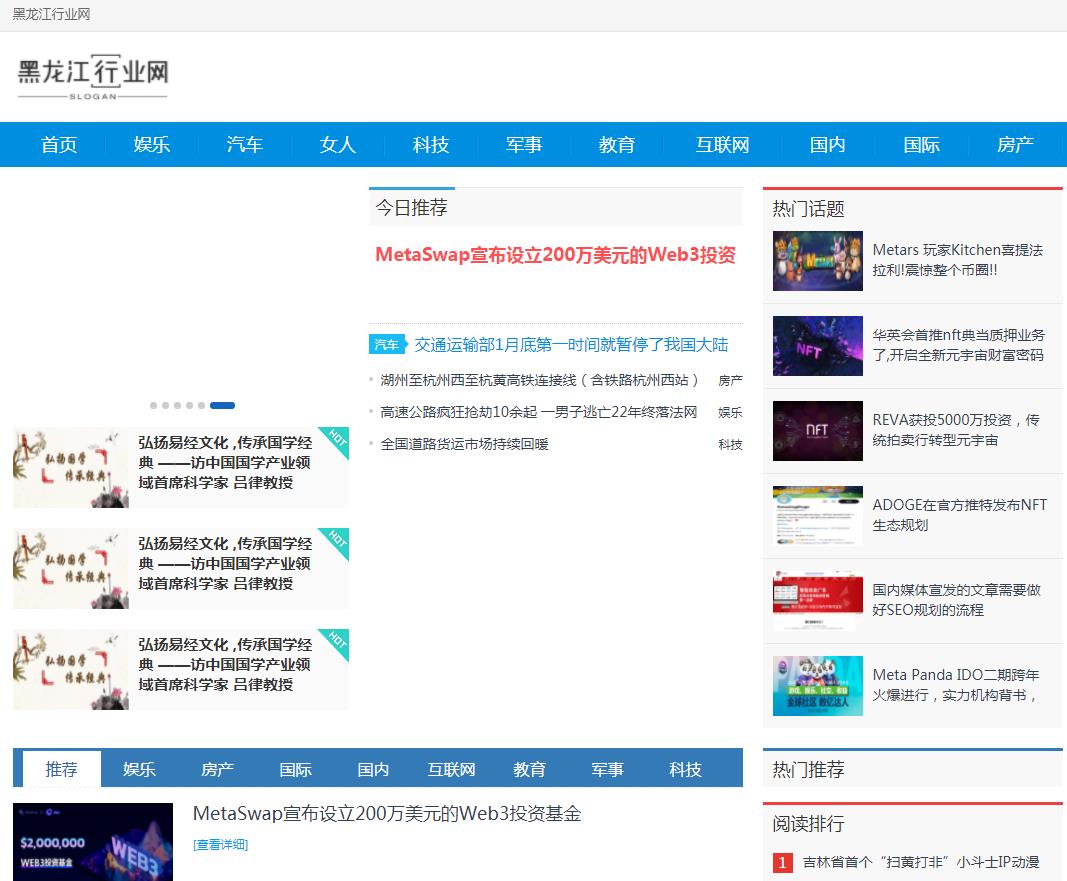Switch to the 教育 tab in lower tab bar
The width and height of the screenshot is (1067, 881).
529,769
